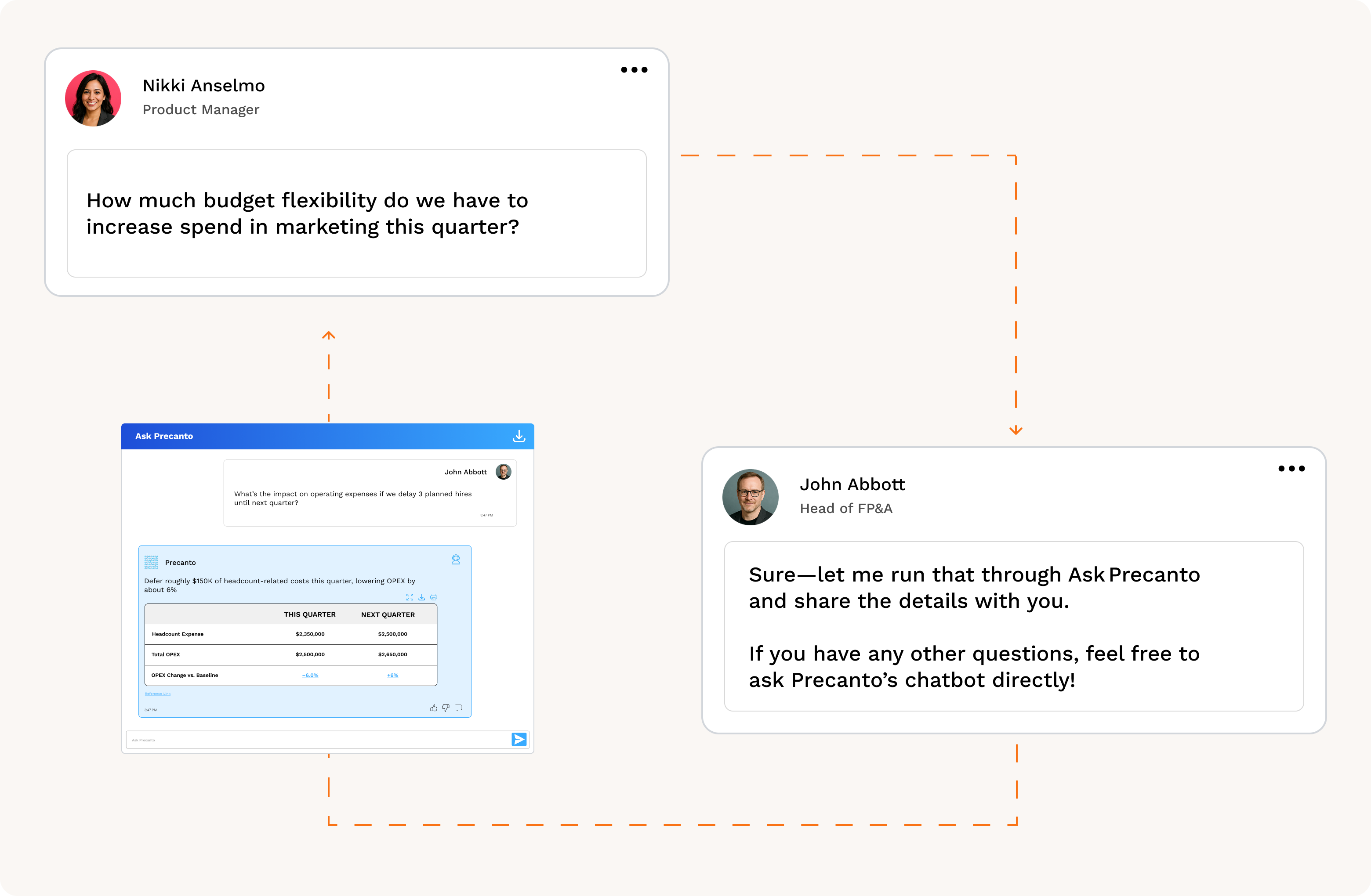Open the -6.0% OPEX change link

pyautogui.click(x=310, y=675)
